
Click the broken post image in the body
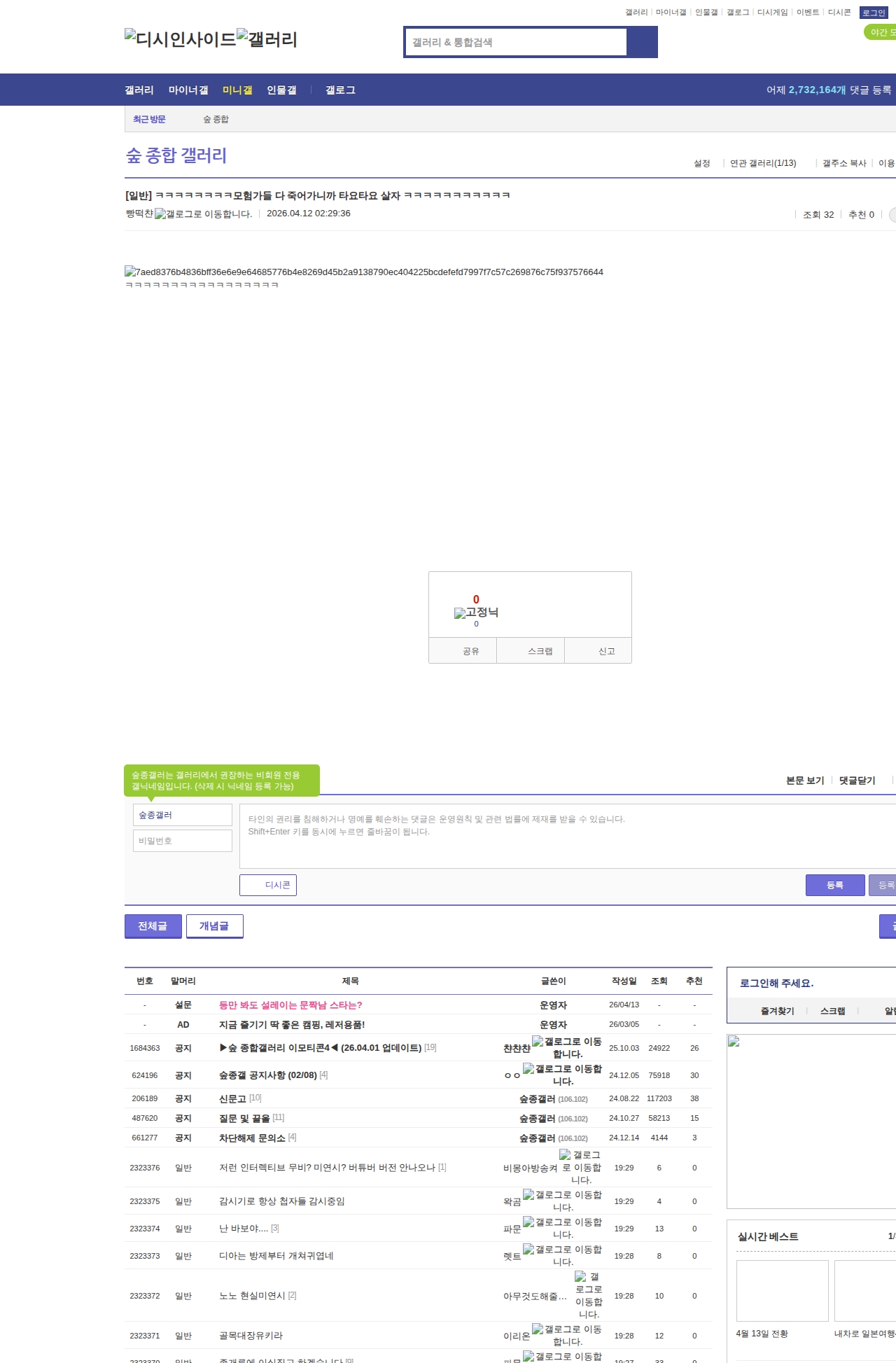coord(363,272)
